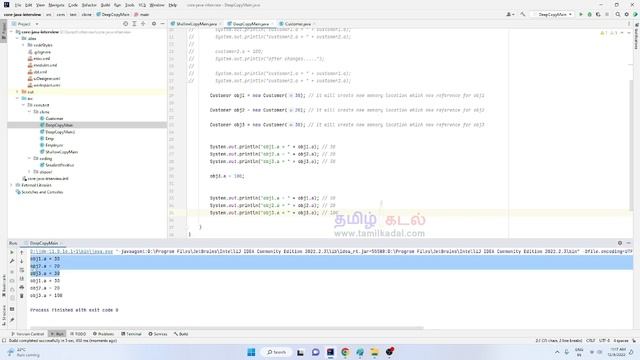Open Build tool window tab at bottom
Image resolution: width=640 pixels, height=360 pixels.
point(181,334)
